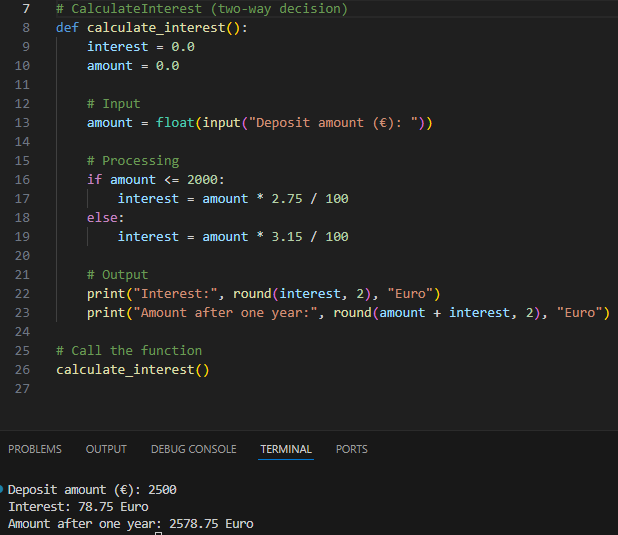Click the float(input(...)) assignment on line 13
Viewport: 618px width, 535px height.
[x=260, y=122]
